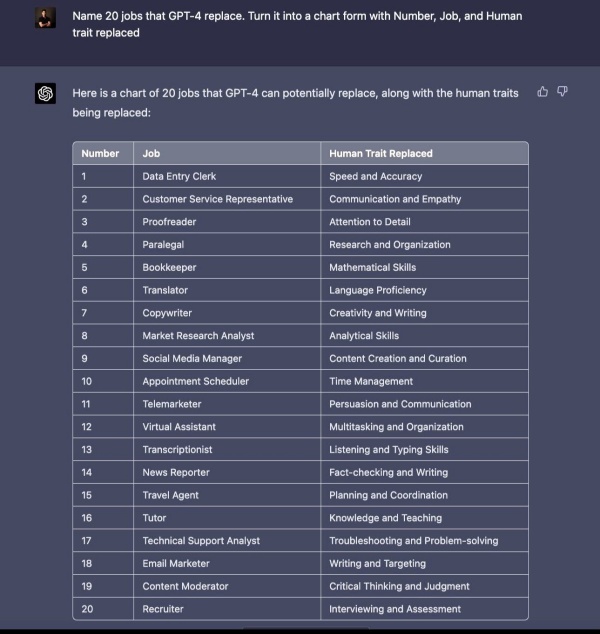Screen dimensions: 600x634
Task: Select the Data Entry Clerk cell
Action: (179, 176)
